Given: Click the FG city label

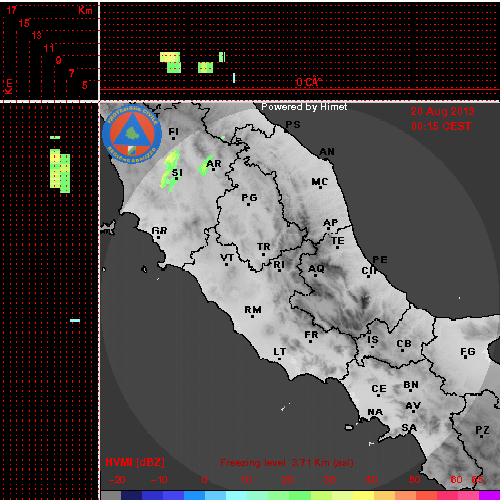Looking at the screenshot, I should [x=468, y=352].
